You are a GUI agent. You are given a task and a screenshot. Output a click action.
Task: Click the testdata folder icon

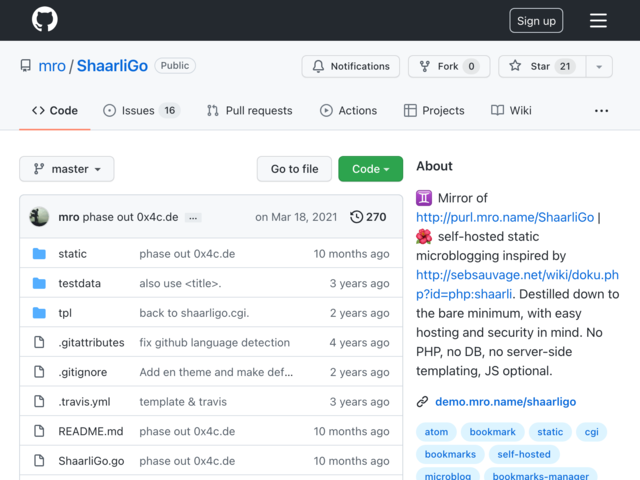tap(39, 283)
